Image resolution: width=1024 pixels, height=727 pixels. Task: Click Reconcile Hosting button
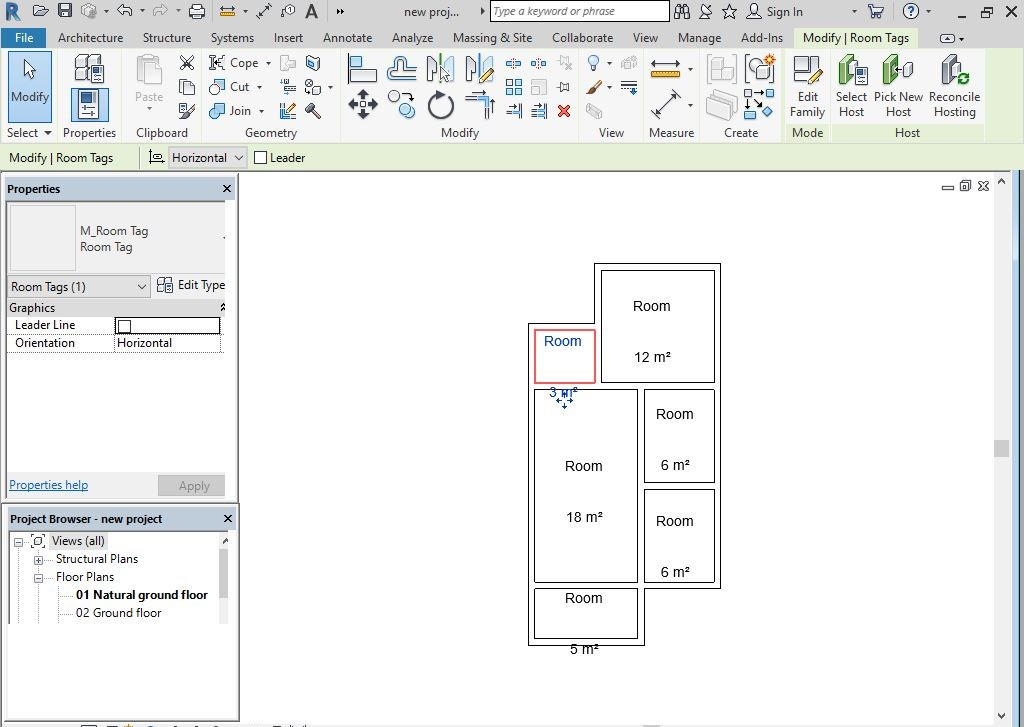[x=954, y=86]
